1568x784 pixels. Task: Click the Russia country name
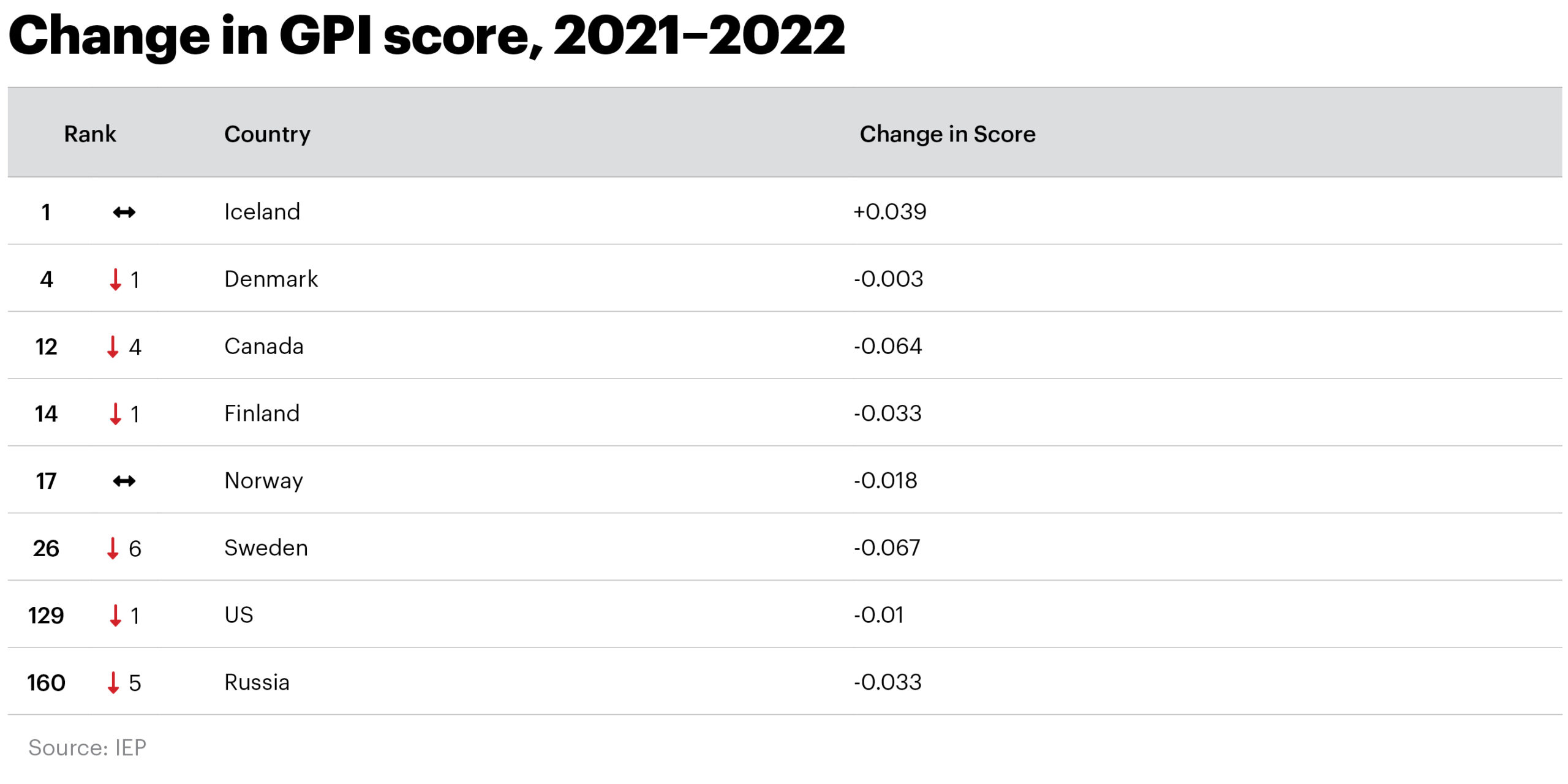pyautogui.click(x=257, y=682)
